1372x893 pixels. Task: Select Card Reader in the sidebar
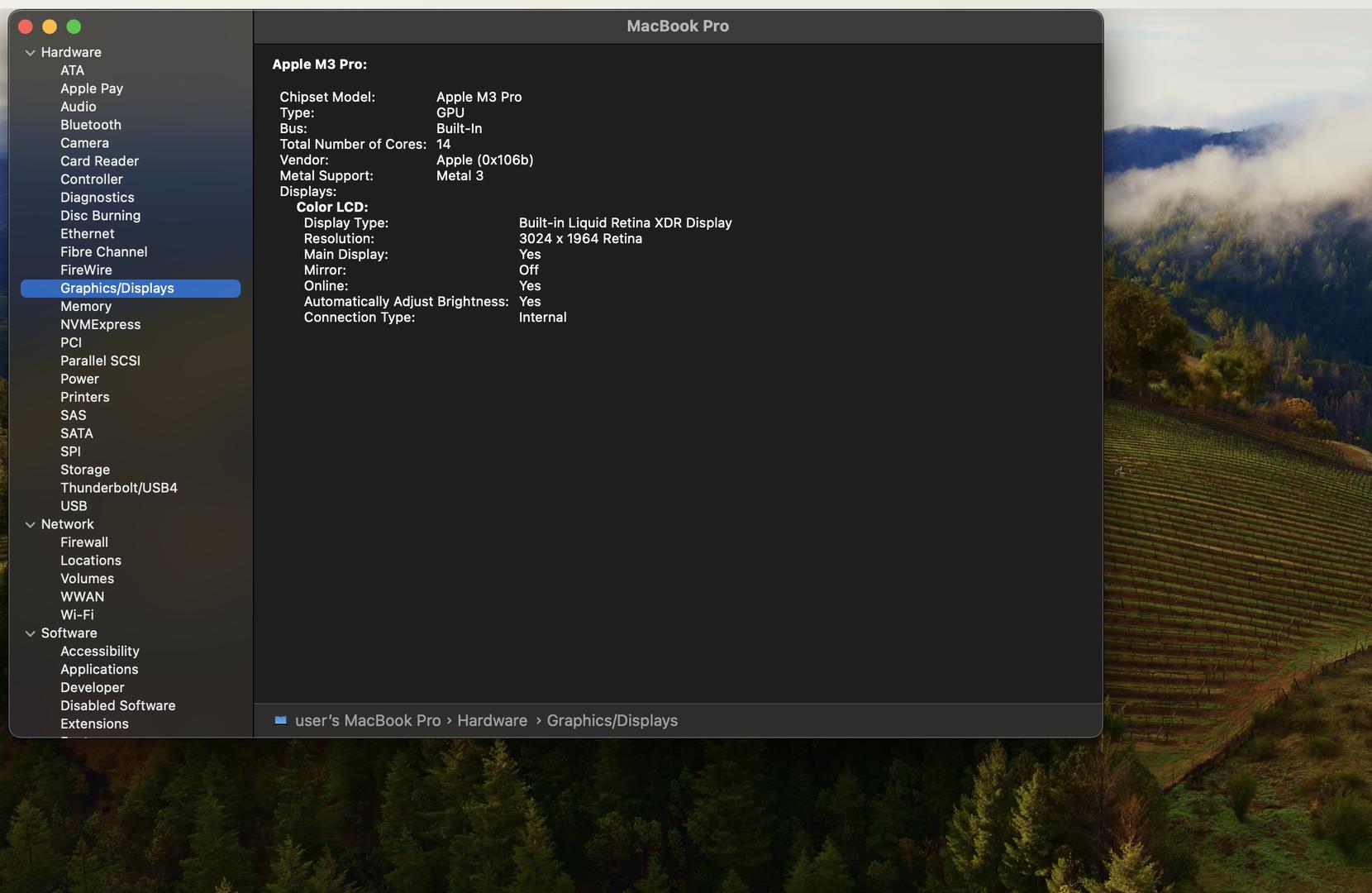[99, 161]
